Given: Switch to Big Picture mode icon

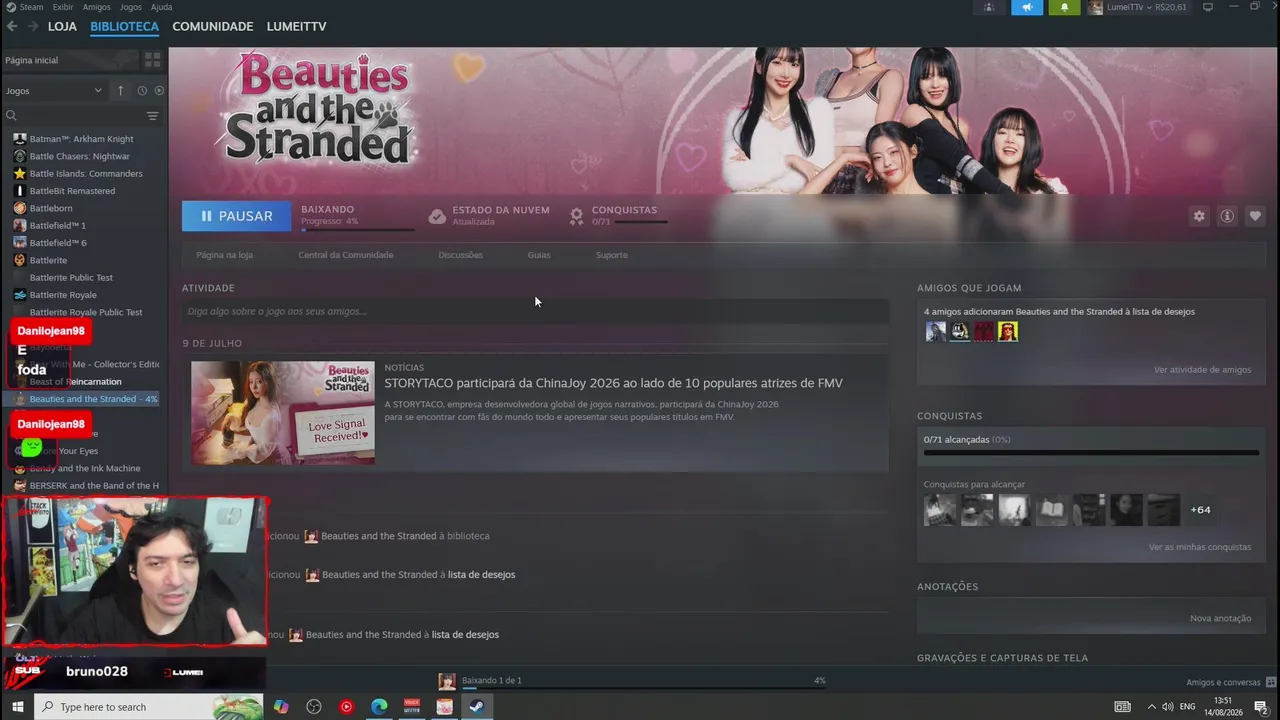Looking at the screenshot, I should click(x=1208, y=7).
